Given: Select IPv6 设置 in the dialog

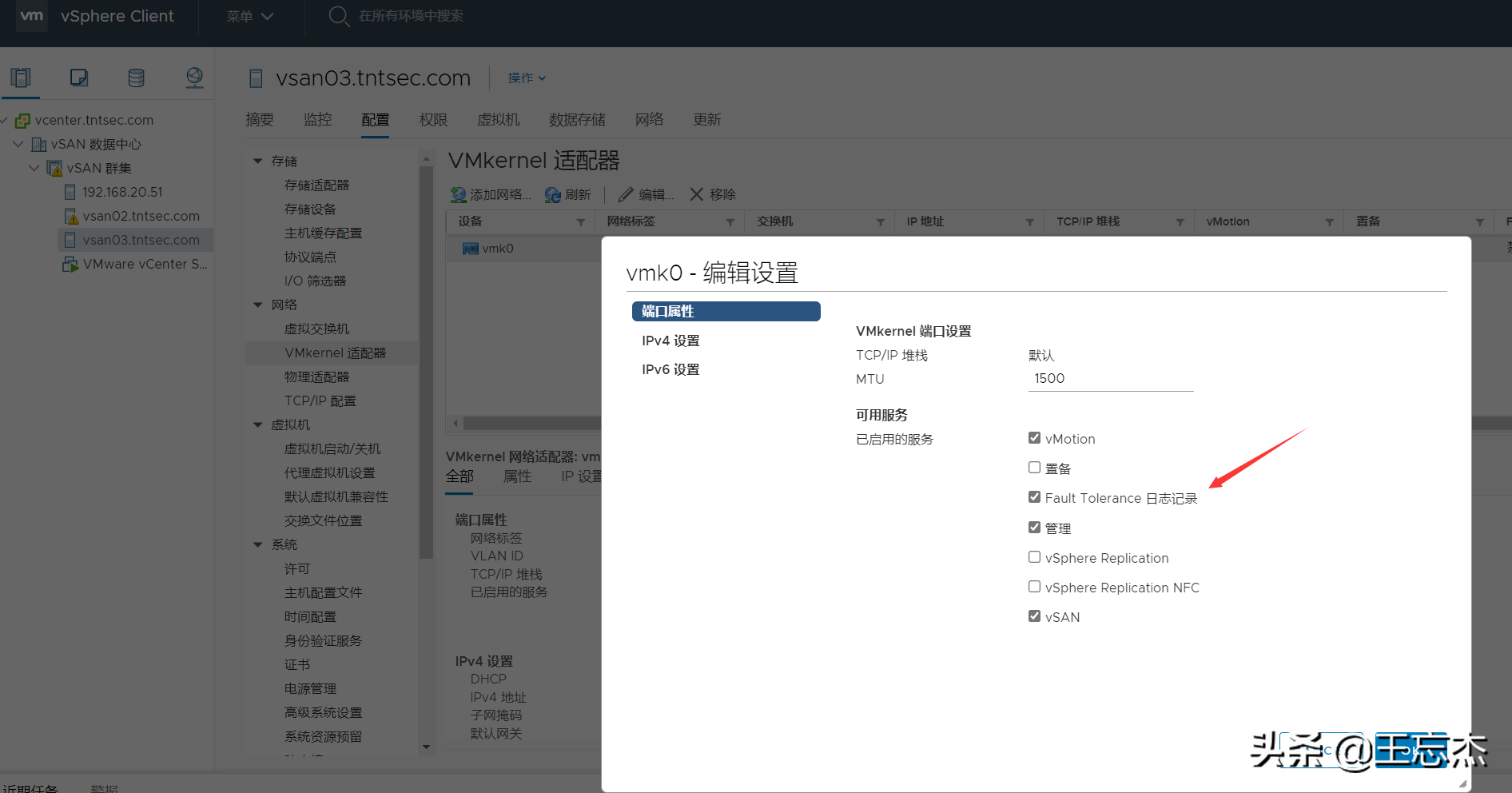Looking at the screenshot, I should tap(670, 369).
